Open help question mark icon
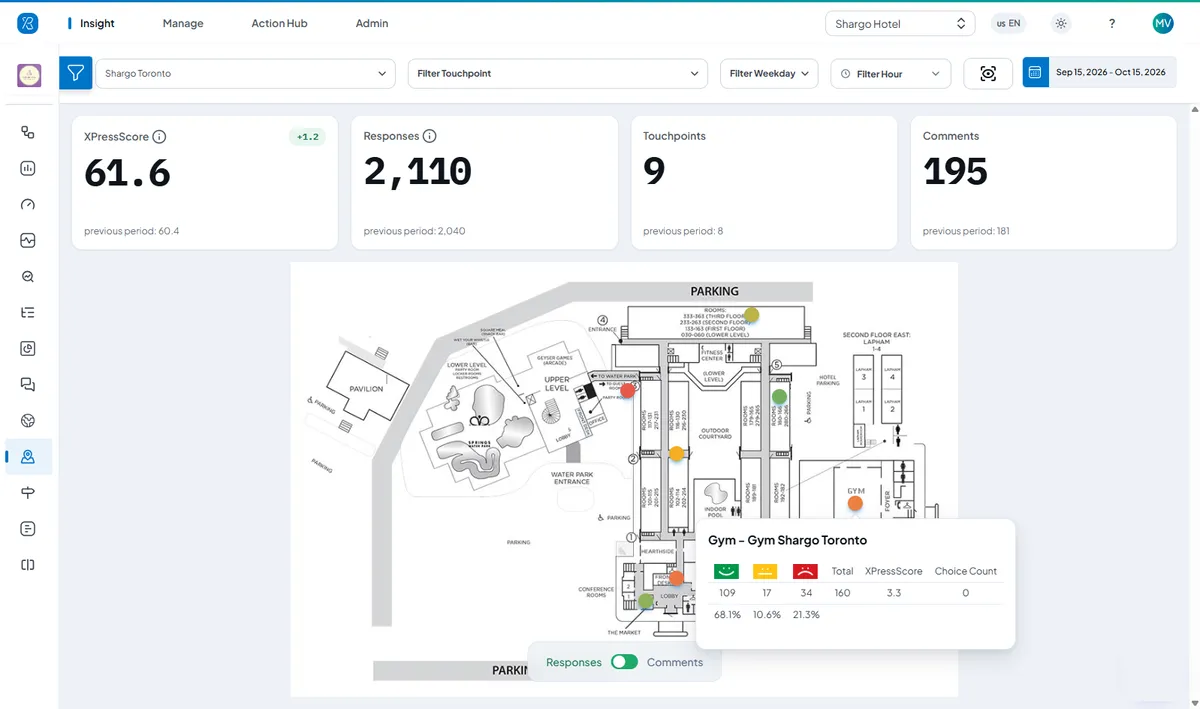Image resolution: width=1200 pixels, height=709 pixels. [x=1112, y=23]
